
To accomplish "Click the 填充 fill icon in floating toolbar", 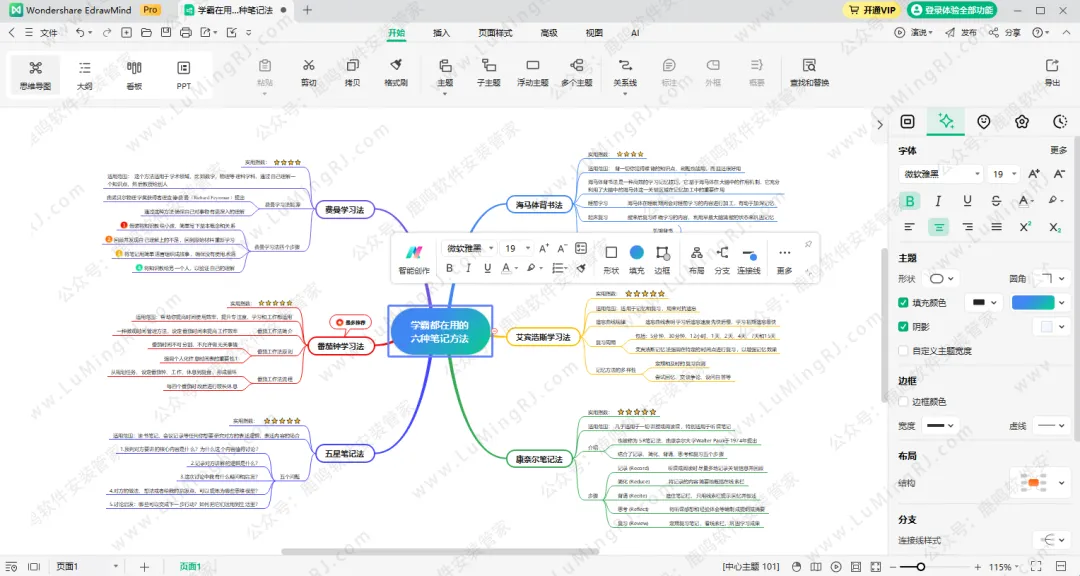I will [637, 257].
